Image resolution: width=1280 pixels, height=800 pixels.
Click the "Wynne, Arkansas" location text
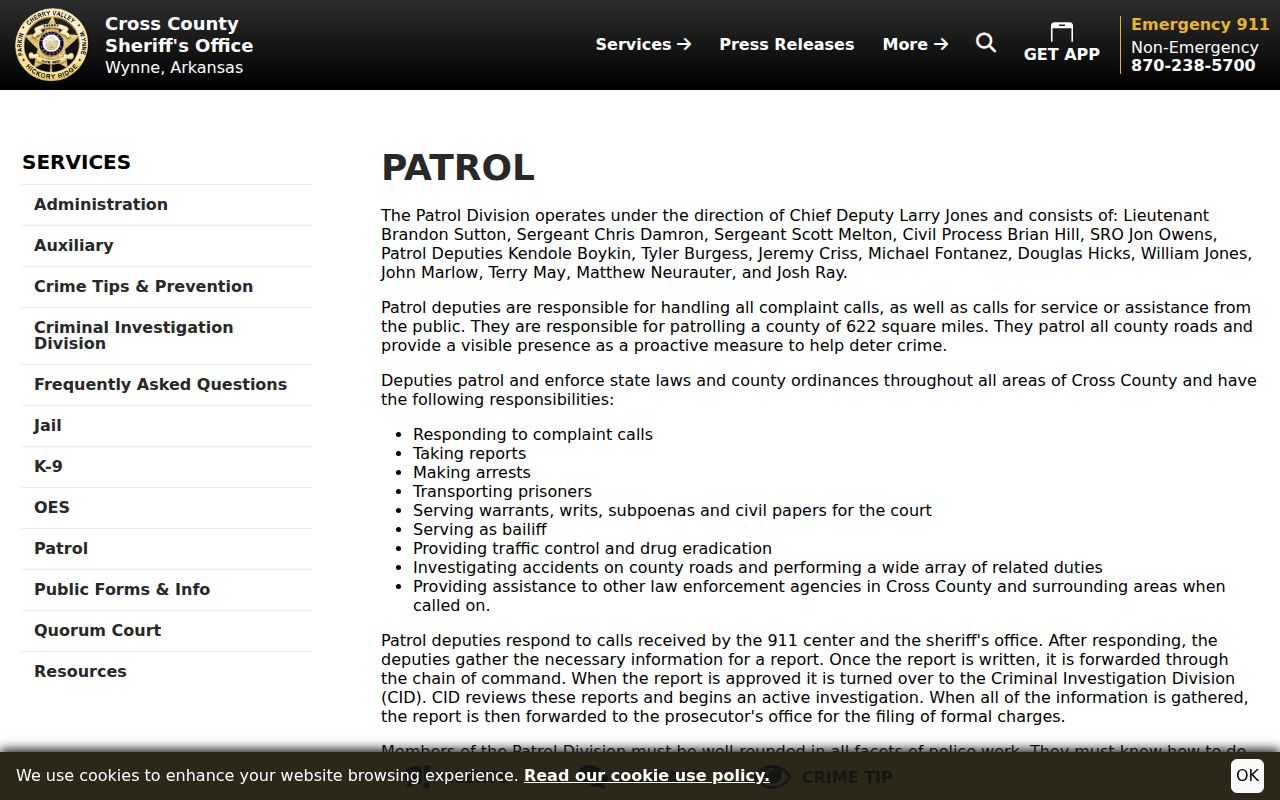pos(174,67)
